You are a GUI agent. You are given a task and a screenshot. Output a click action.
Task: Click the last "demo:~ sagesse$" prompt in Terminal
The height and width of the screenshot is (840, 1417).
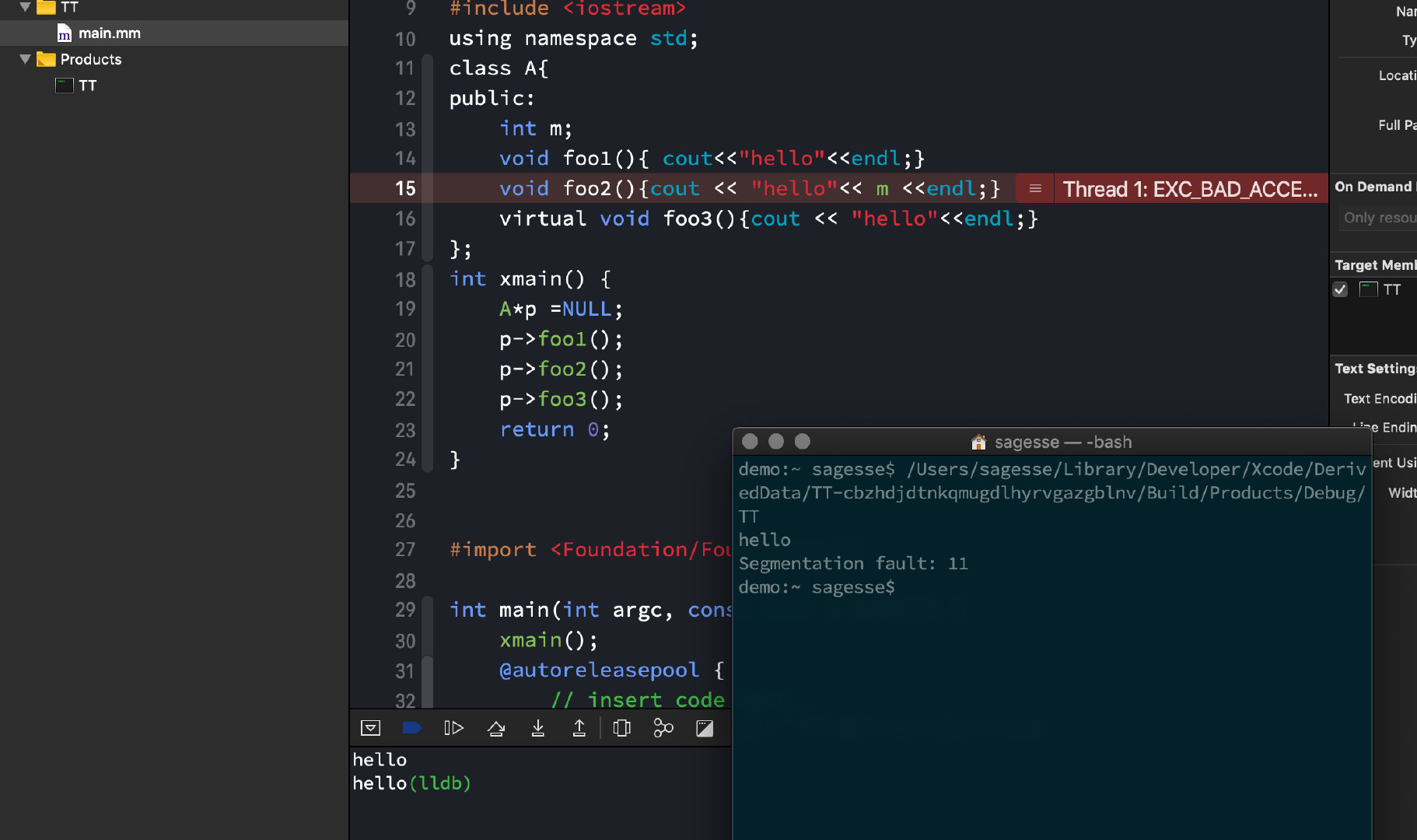tap(817, 587)
